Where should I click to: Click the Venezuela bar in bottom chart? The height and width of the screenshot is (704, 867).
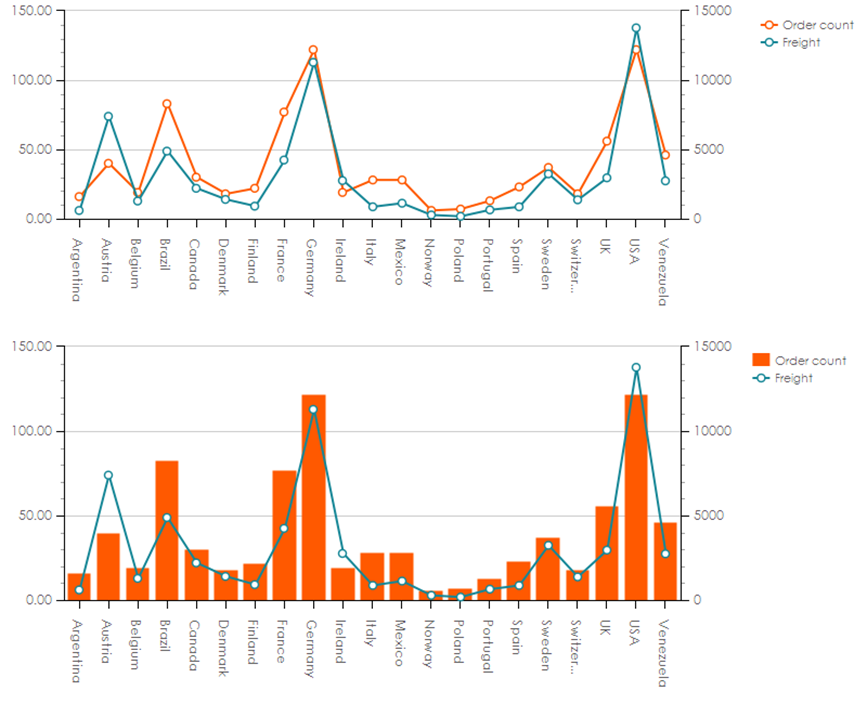[665, 562]
